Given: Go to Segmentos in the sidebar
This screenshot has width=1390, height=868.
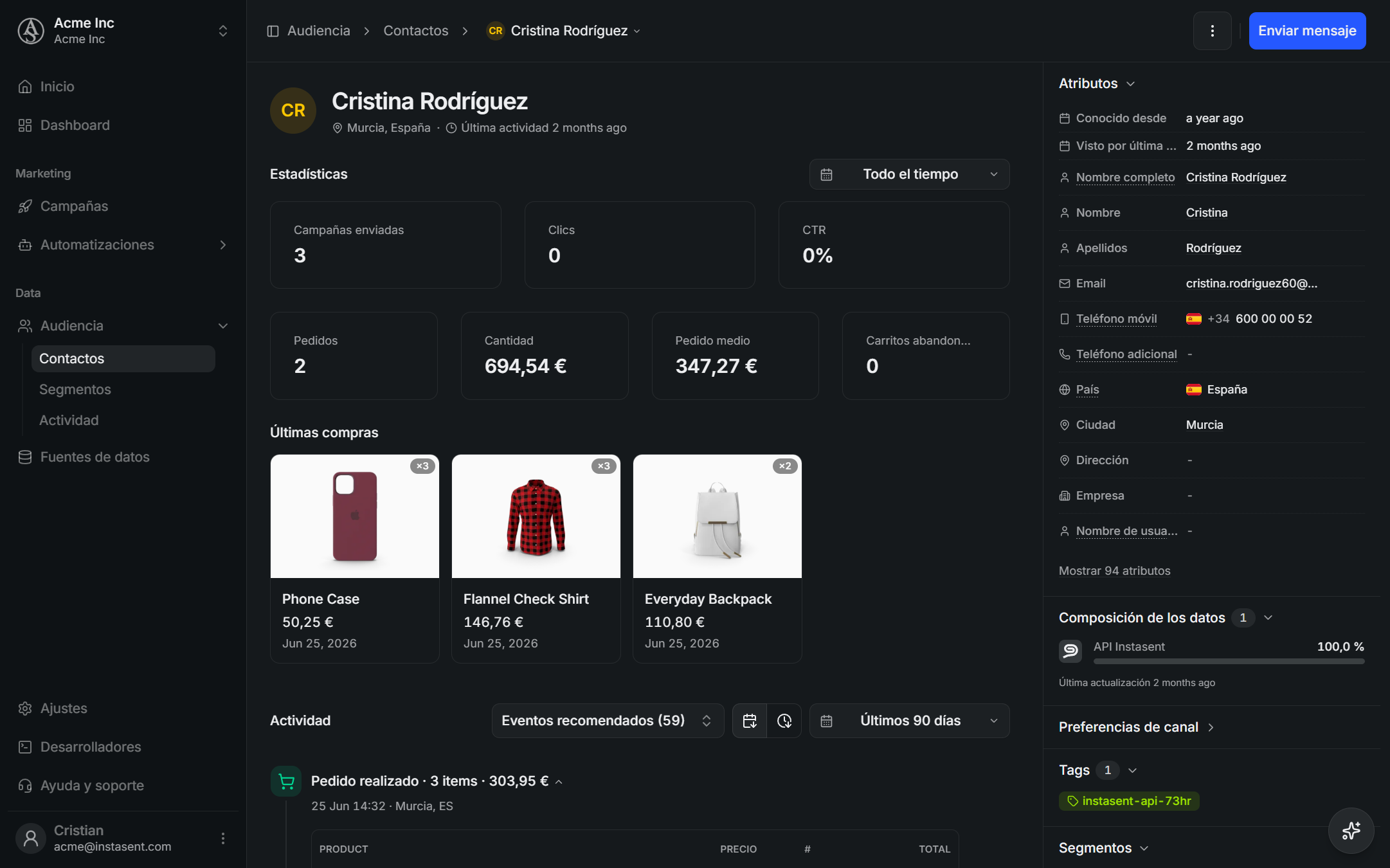Looking at the screenshot, I should (x=75, y=390).
